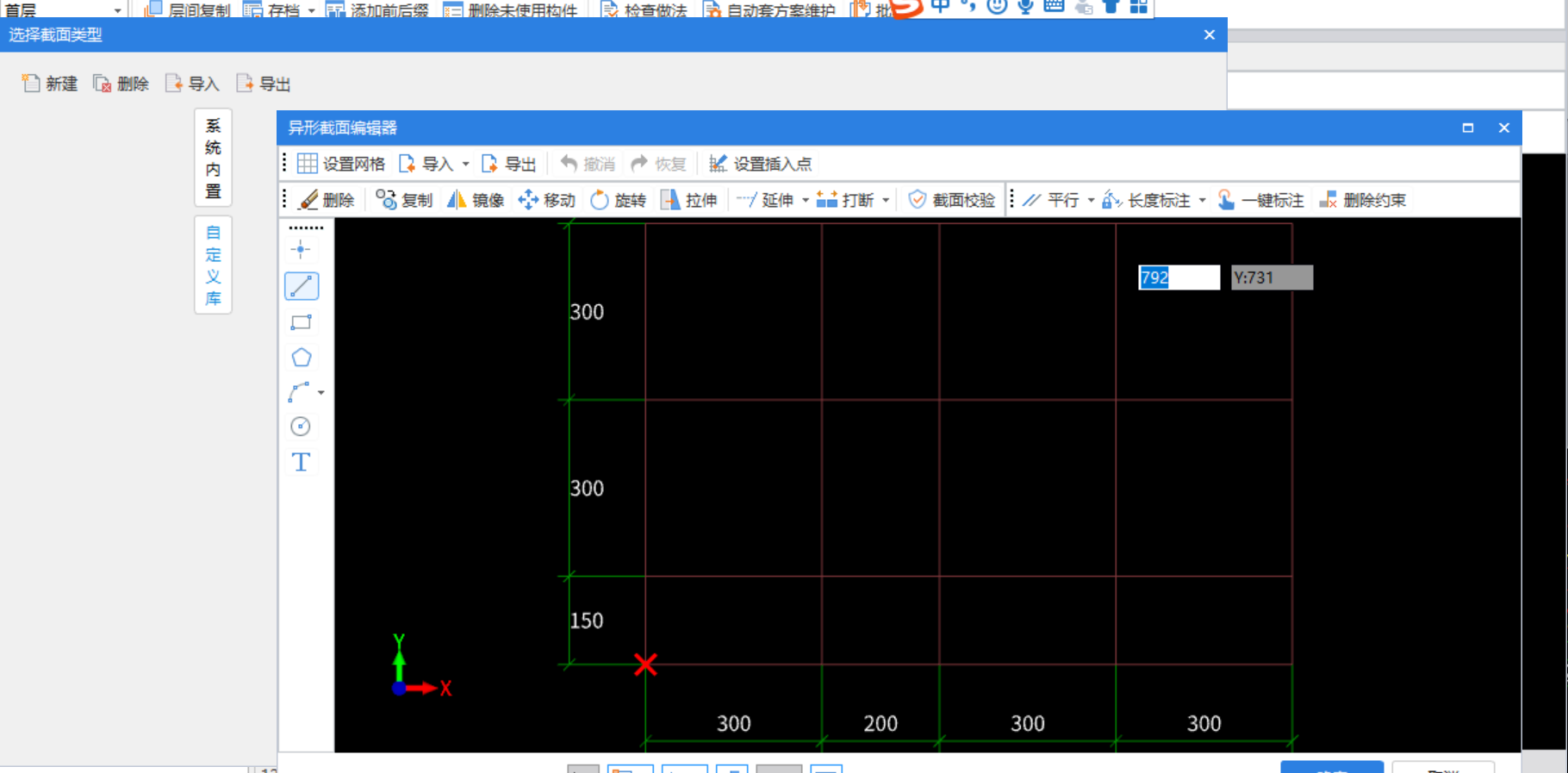Expand the arc tool dropdown arrow
1568x773 pixels.
coord(321,393)
